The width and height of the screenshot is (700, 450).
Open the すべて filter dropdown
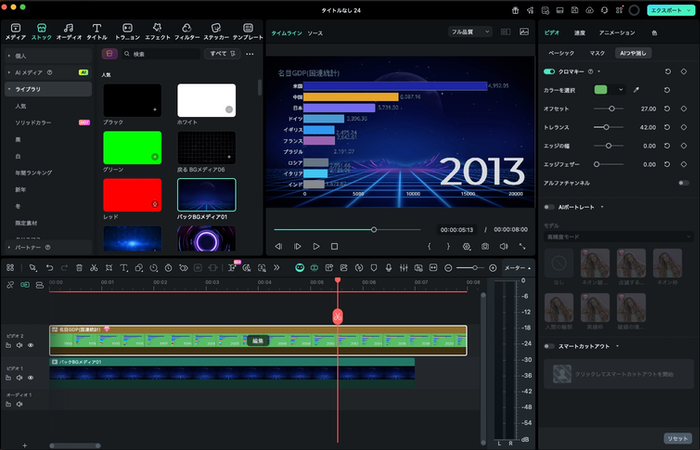[220, 54]
